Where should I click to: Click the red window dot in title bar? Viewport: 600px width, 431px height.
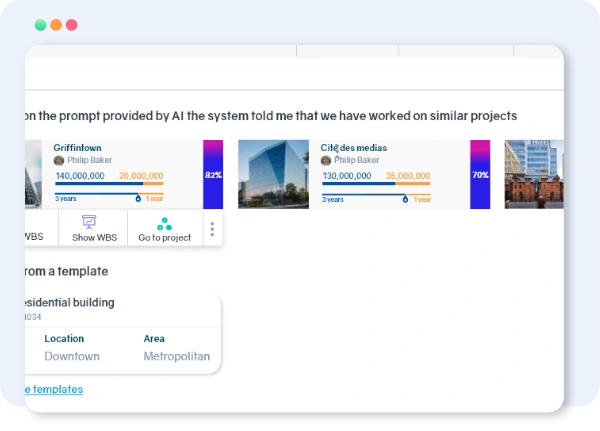click(73, 25)
